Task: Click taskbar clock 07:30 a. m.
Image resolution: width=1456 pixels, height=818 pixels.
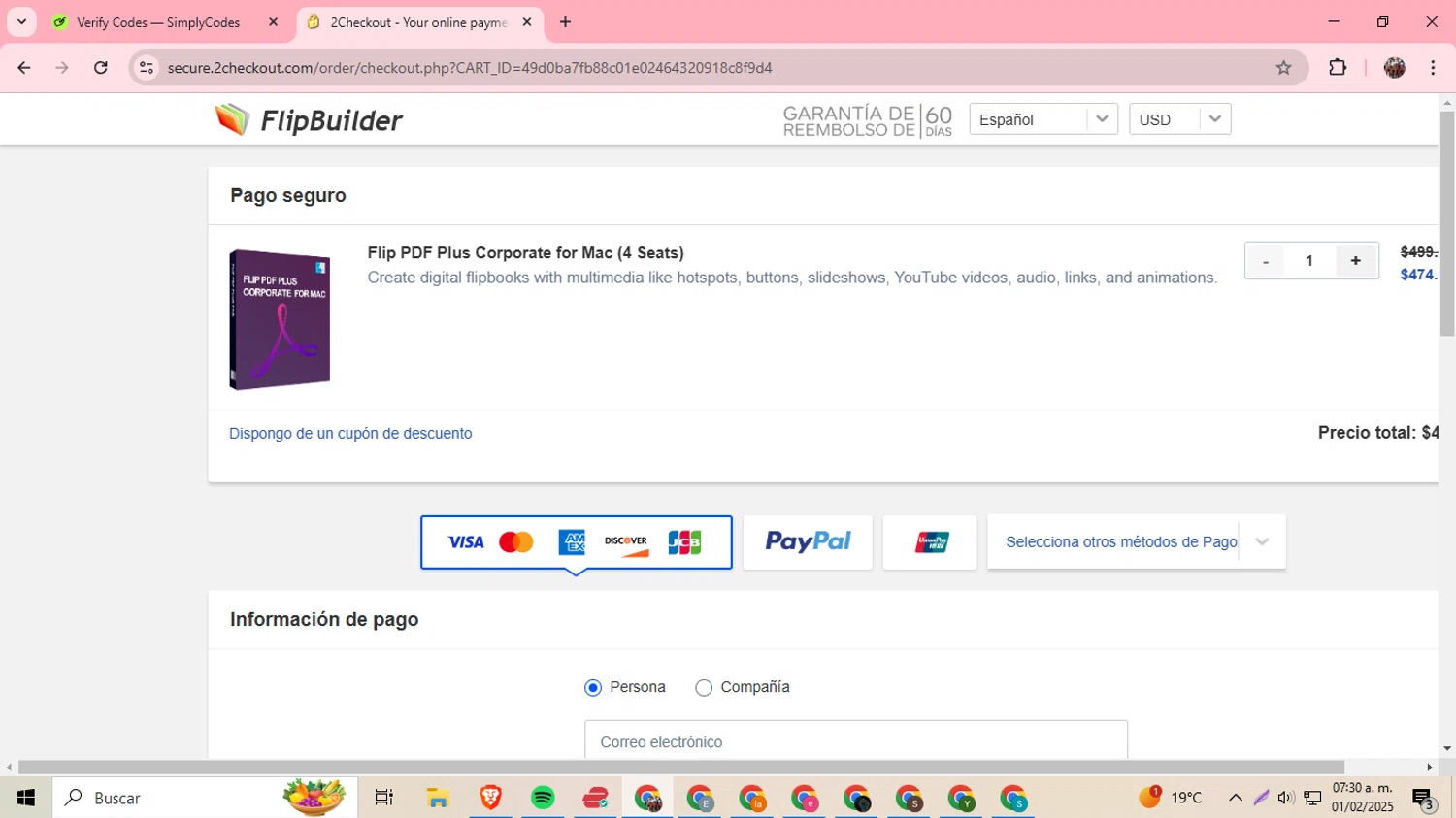Action: tap(1363, 798)
